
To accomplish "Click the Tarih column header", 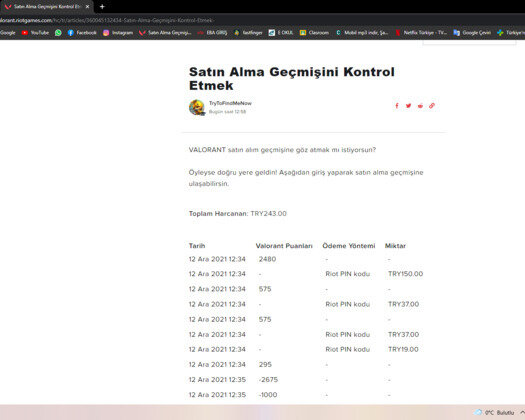I will (197, 246).
